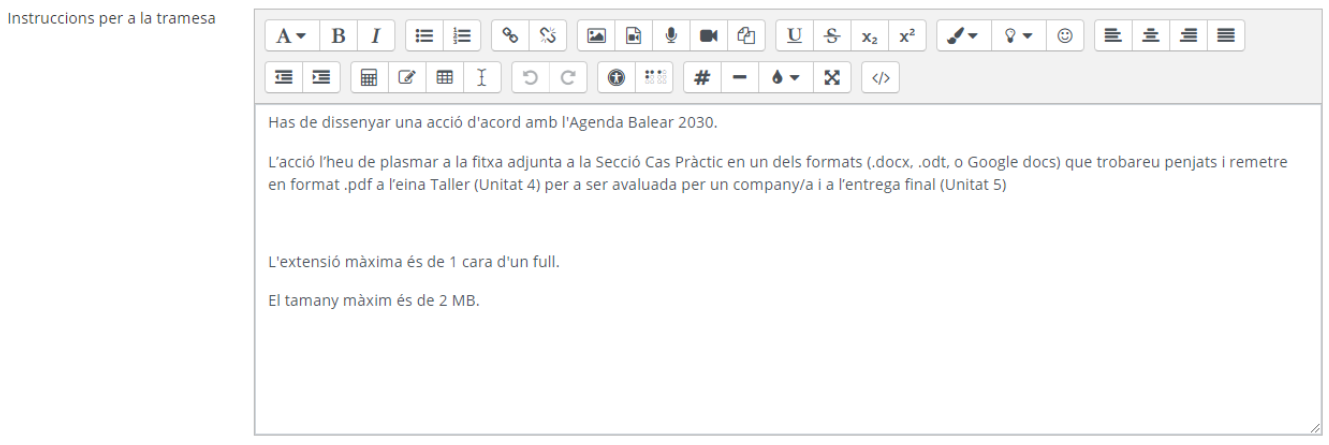Toggle strikethrough formatting
This screenshot has height=445, width=1329.
833,36
